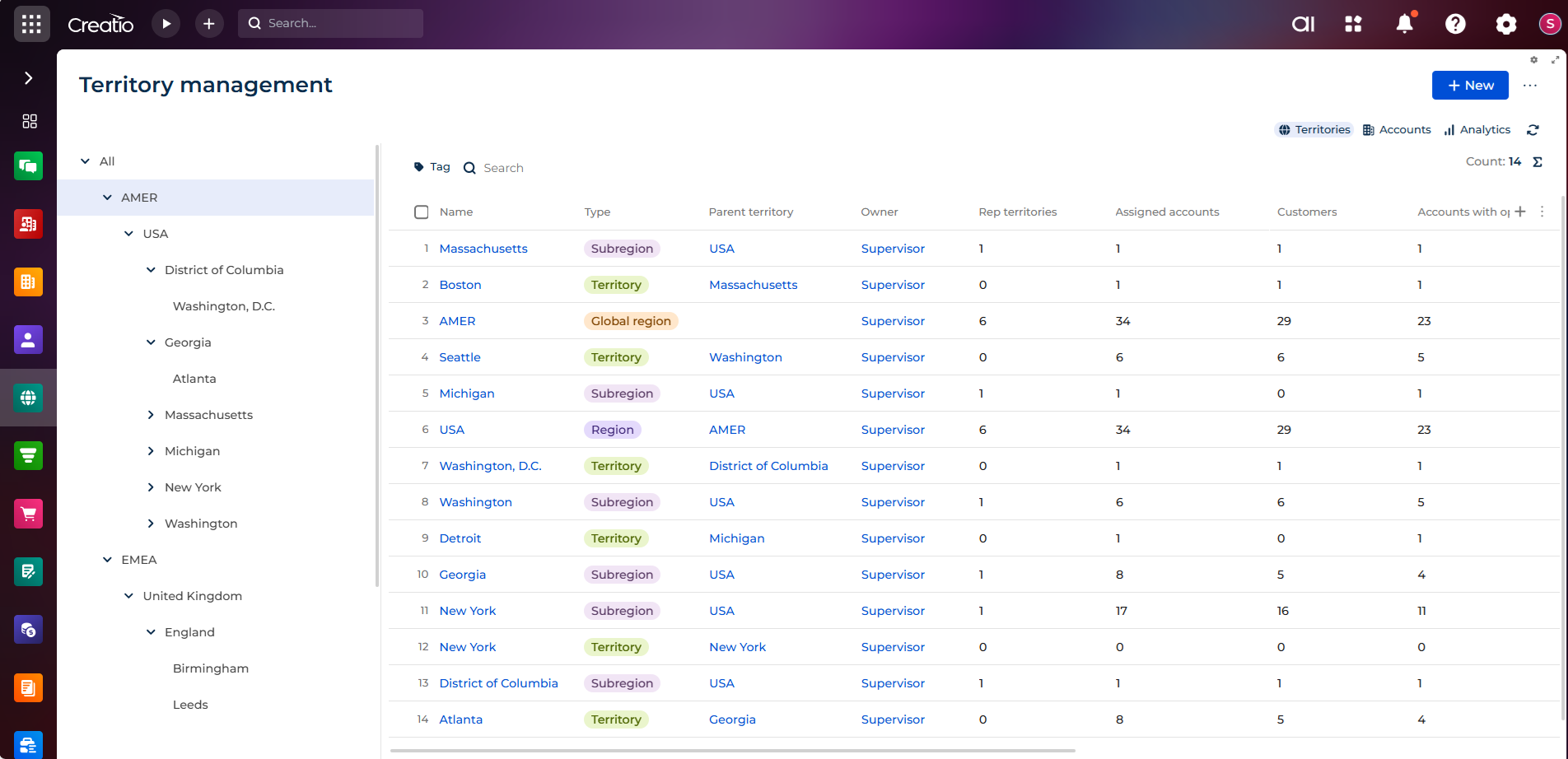This screenshot has width=1568, height=759.
Task: Toggle the select all rows checkbox
Action: click(422, 212)
